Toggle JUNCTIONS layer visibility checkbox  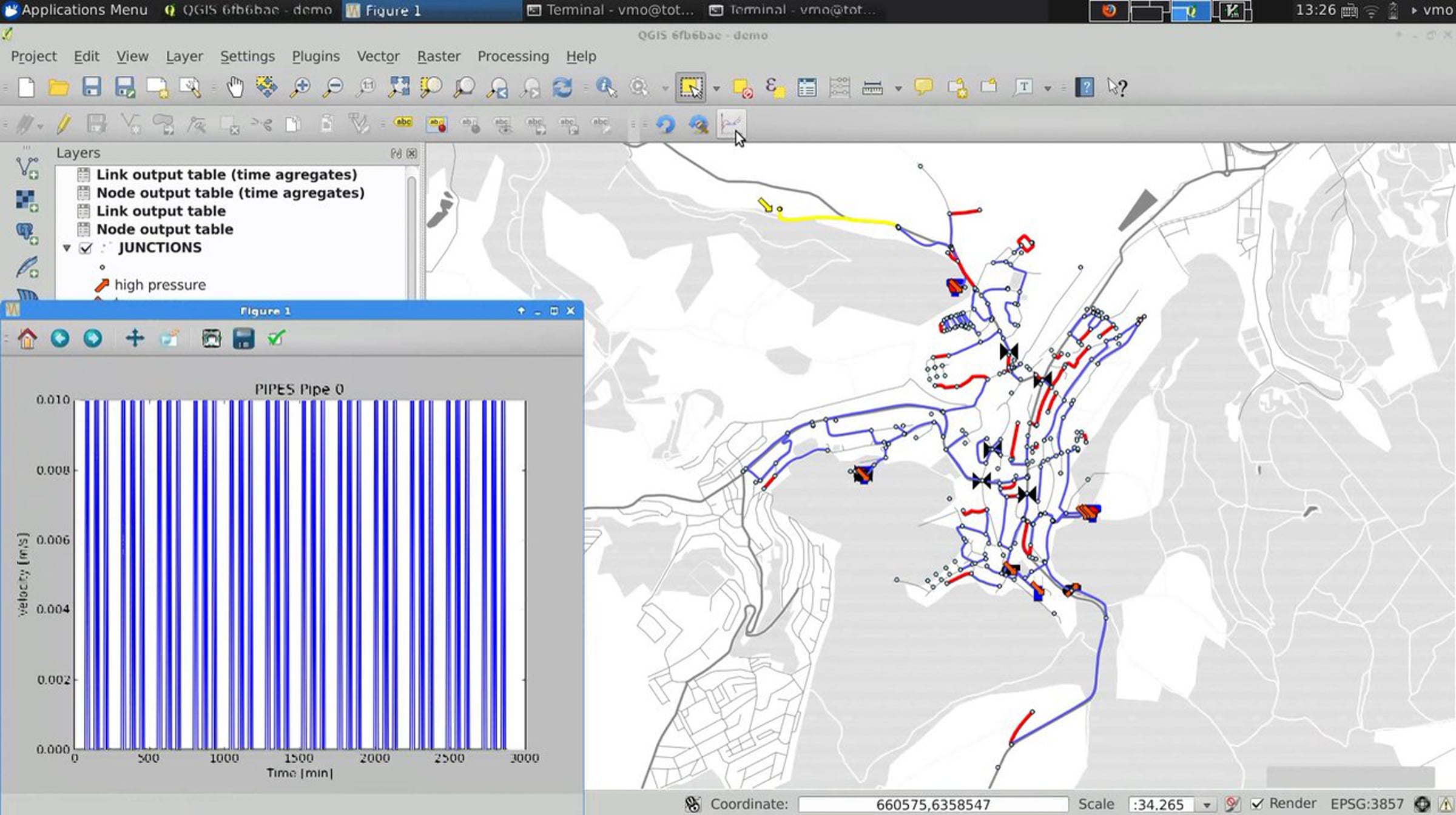(x=86, y=248)
